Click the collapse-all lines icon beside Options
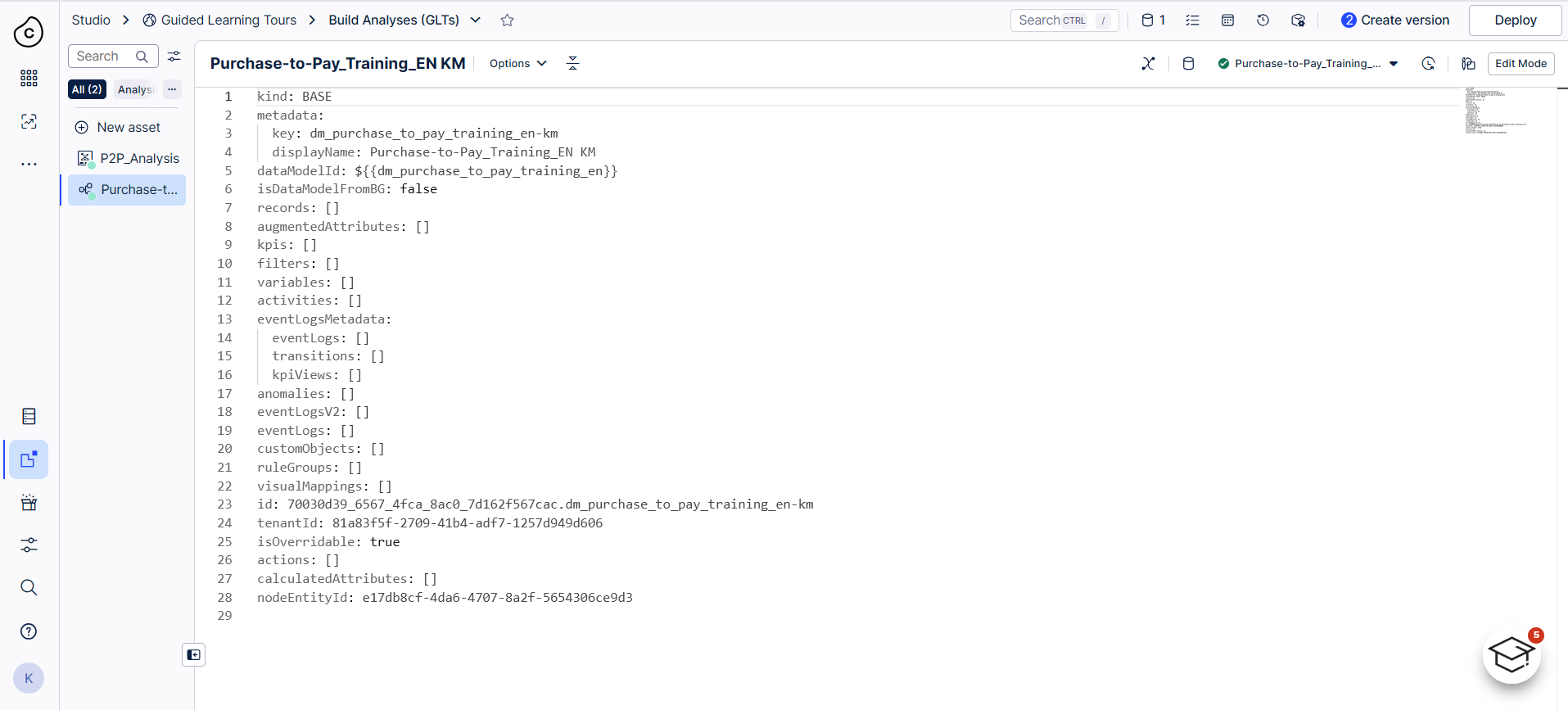1568x710 pixels. click(572, 64)
